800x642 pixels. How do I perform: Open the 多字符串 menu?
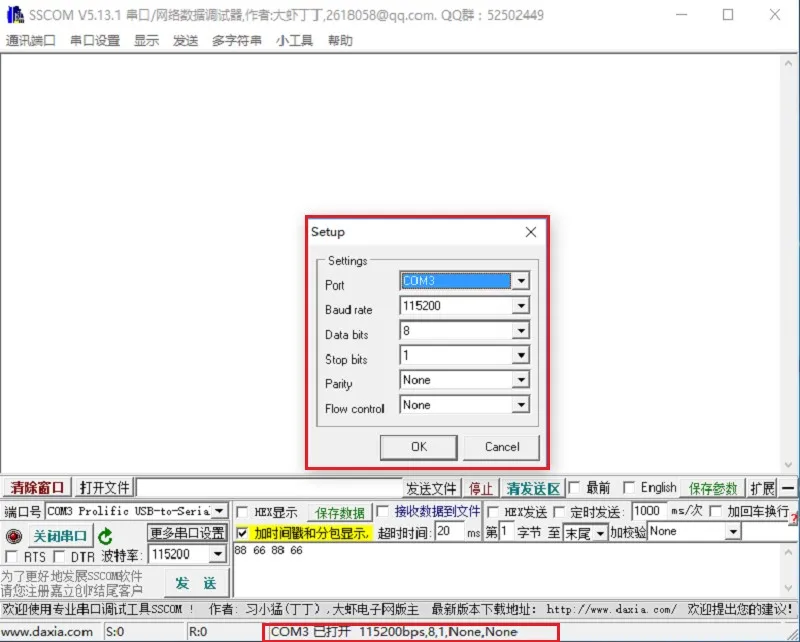click(x=237, y=40)
